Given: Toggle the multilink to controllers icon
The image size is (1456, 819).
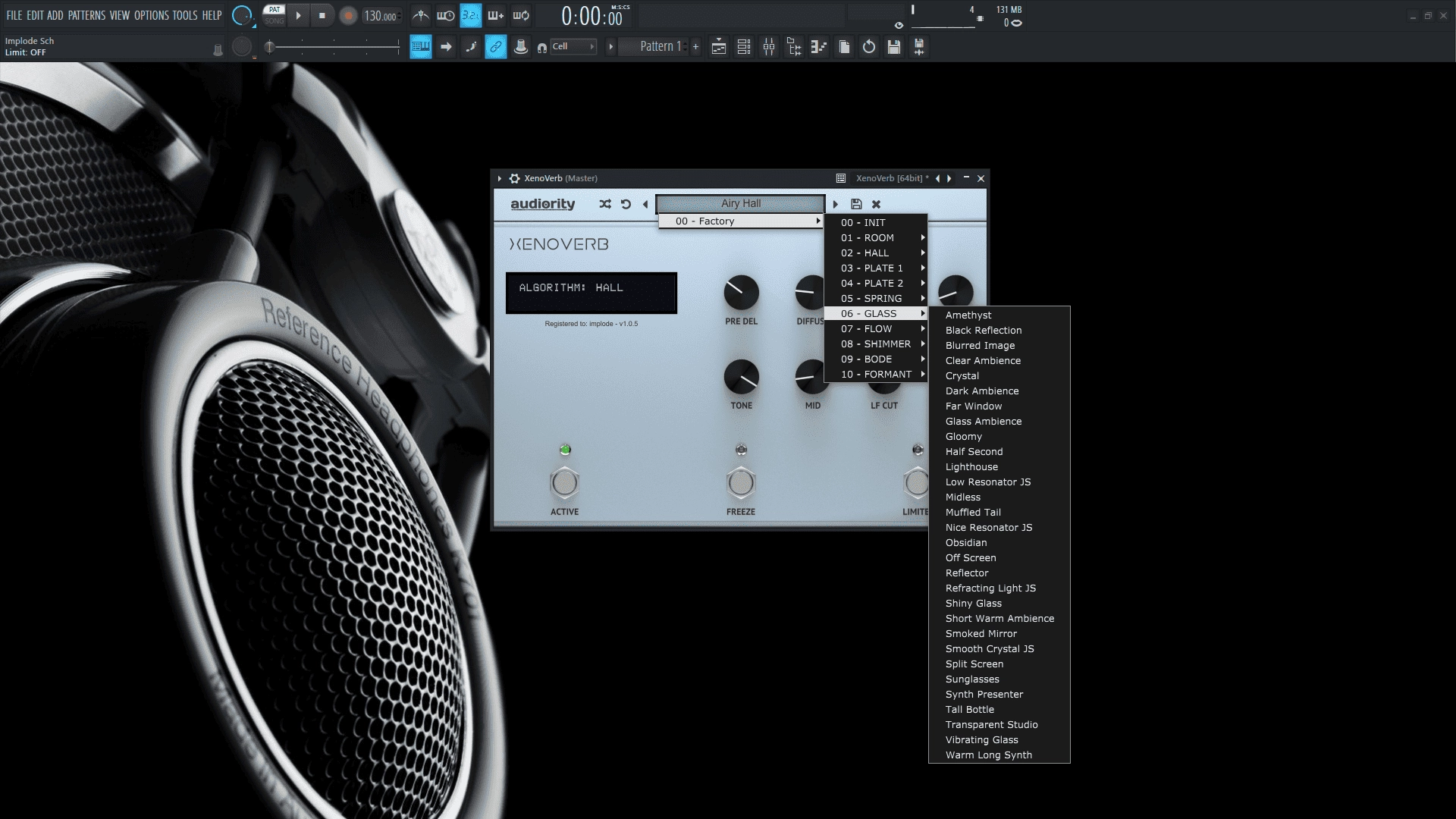Looking at the screenshot, I should click(495, 47).
